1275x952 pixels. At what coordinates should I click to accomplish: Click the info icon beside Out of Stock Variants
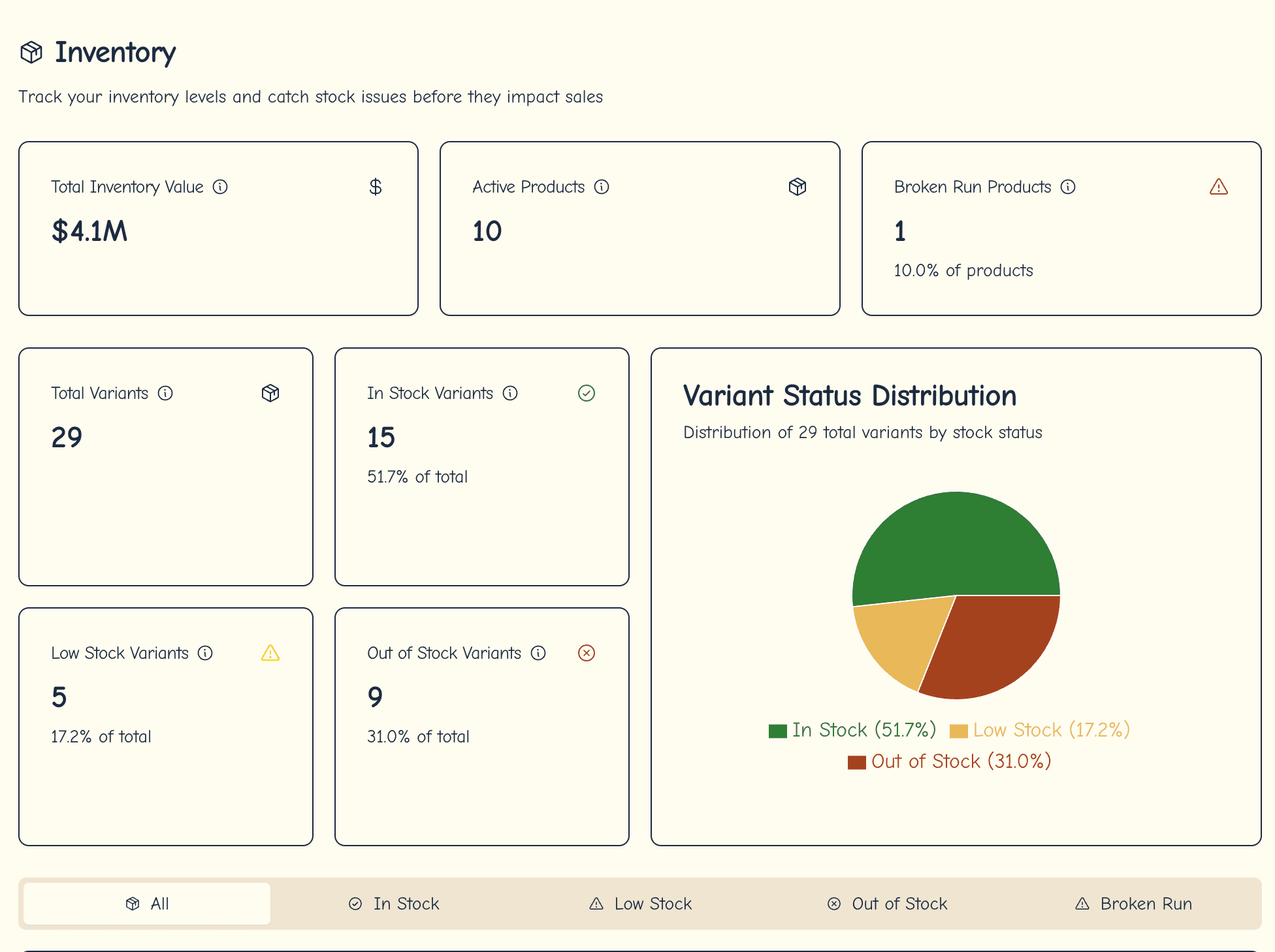pyautogui.click(x=538, y=653)
